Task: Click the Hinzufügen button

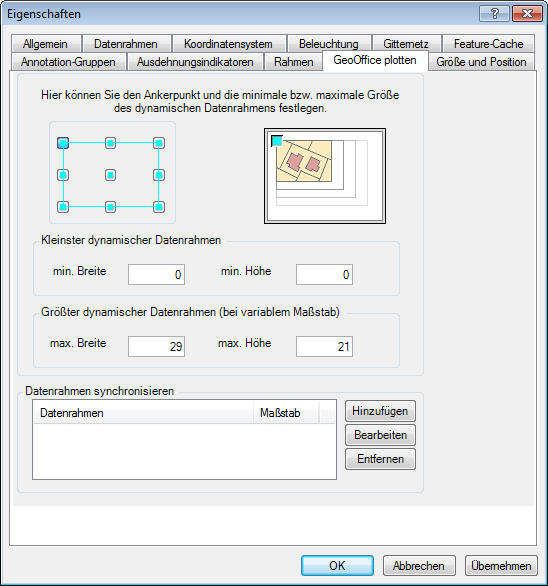Action: coord(380,411)
